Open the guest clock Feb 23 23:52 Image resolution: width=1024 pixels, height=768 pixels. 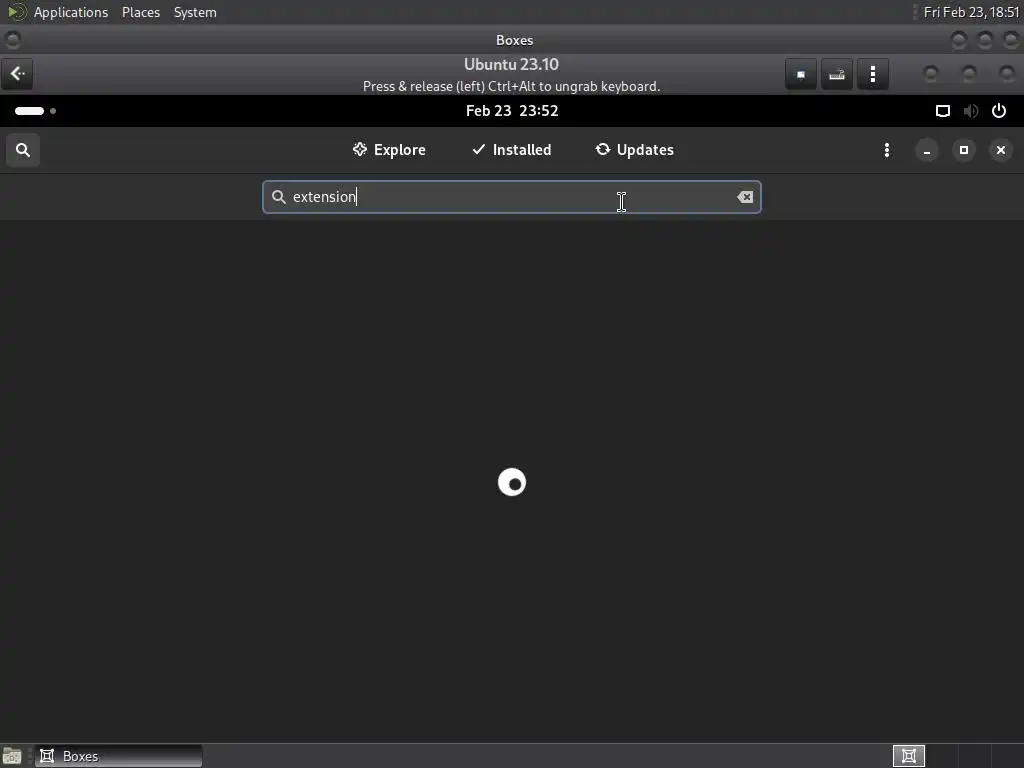[512, 111]
